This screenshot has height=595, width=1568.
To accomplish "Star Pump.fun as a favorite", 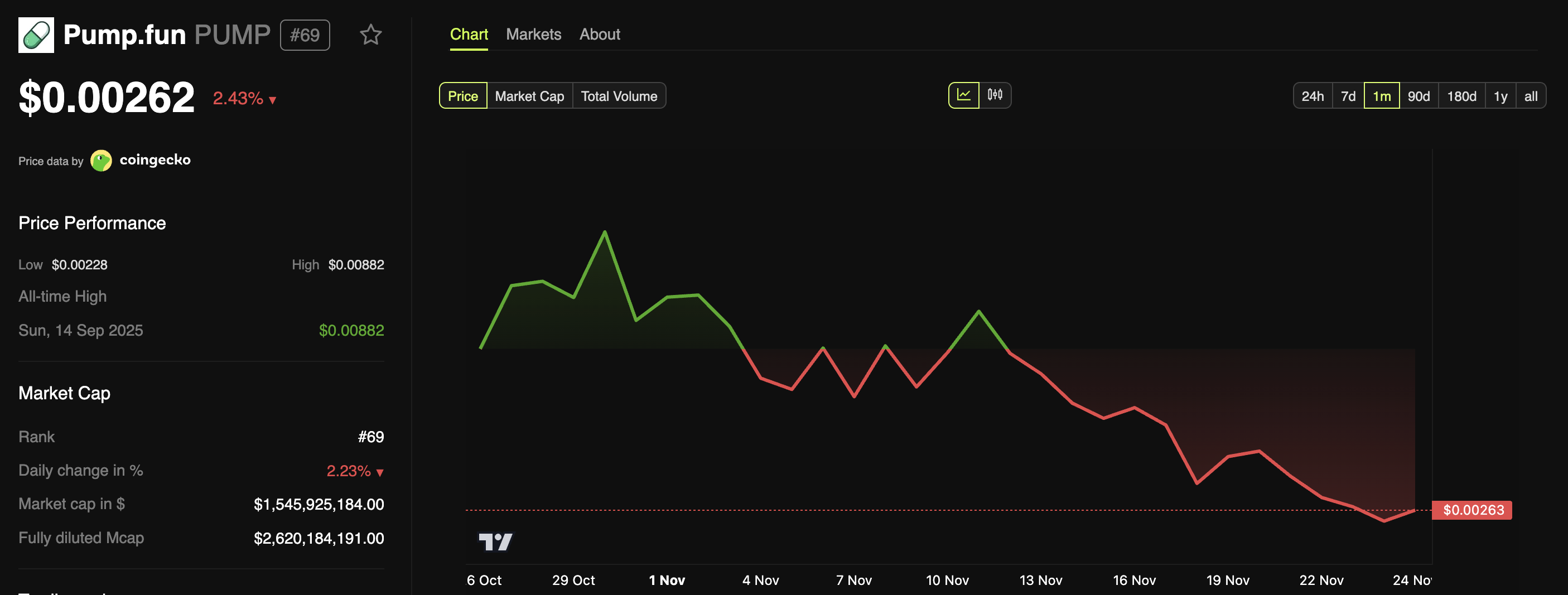I will click(x=371, y=35).
